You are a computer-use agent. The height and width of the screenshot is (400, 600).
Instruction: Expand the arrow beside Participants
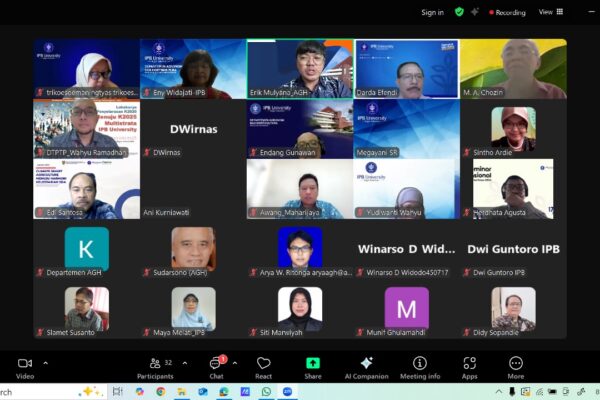(185, 363)
